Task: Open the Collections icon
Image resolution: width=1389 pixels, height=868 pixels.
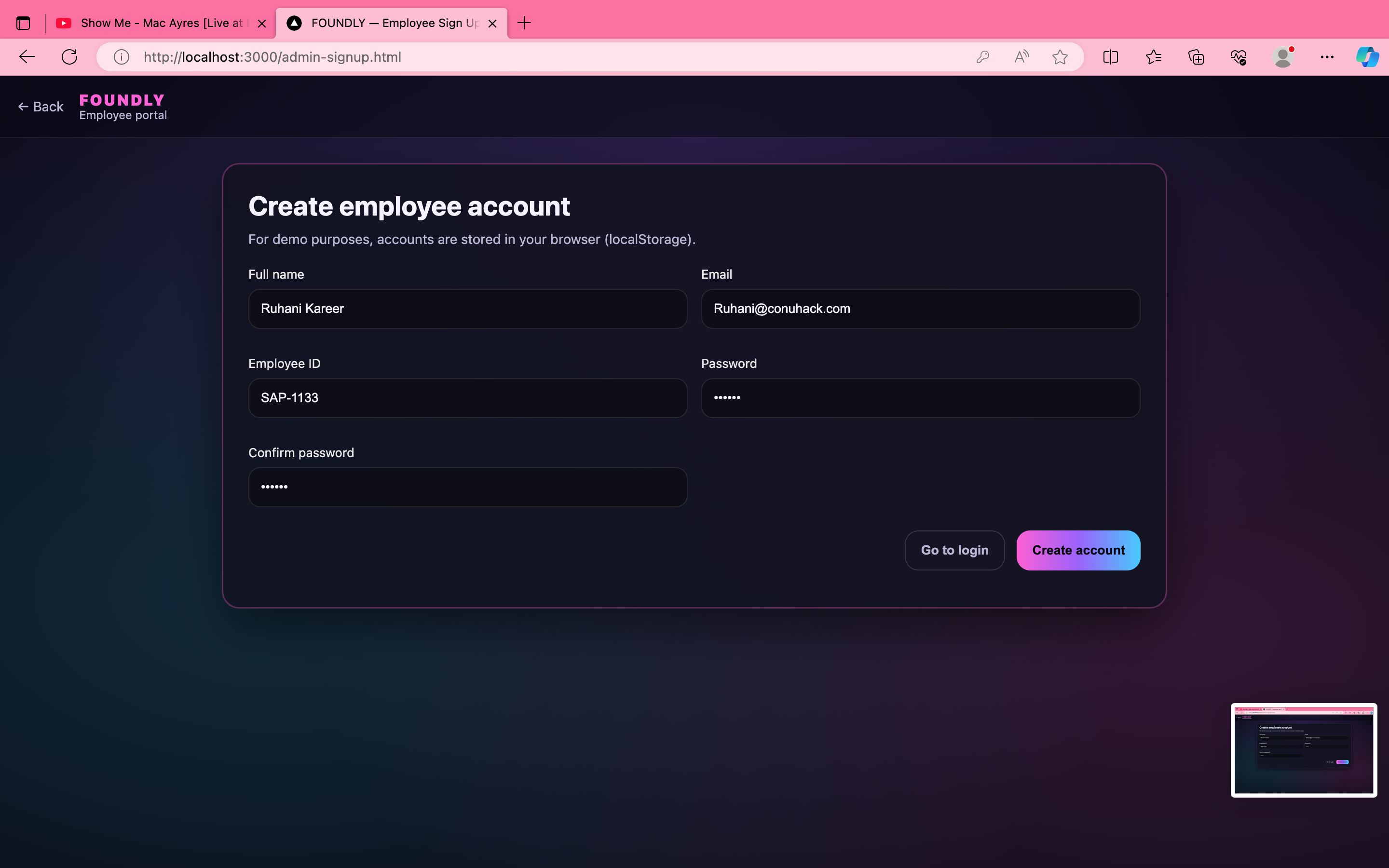Action: (x=1196, y=57)
